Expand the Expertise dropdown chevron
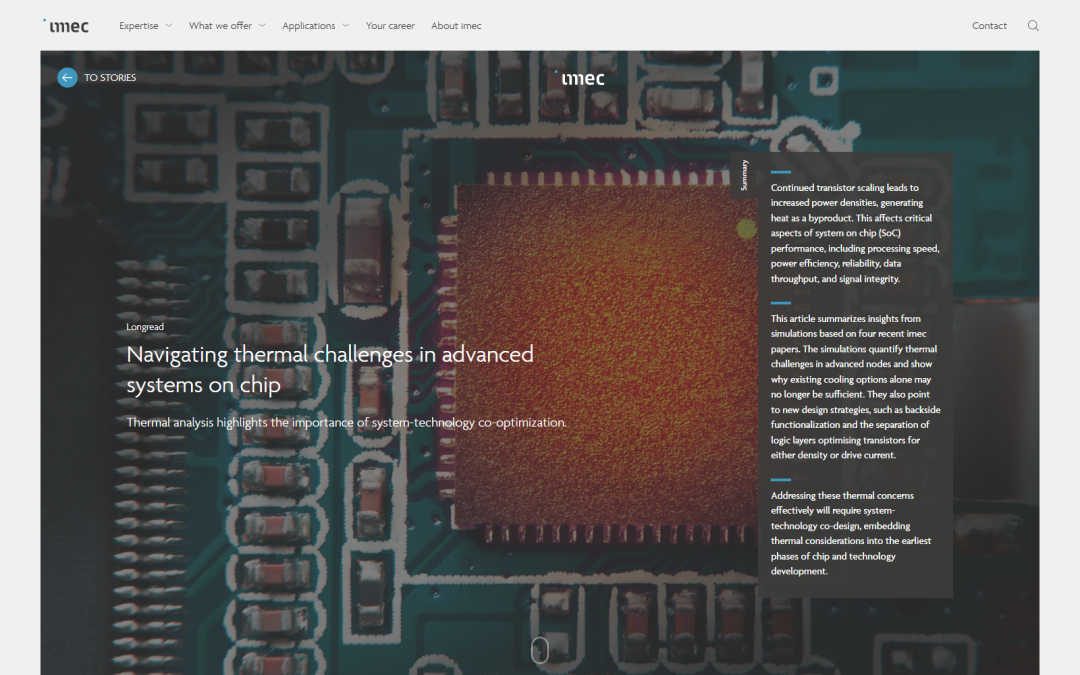Screen dimensions: 1080x675 coord(169,25)
